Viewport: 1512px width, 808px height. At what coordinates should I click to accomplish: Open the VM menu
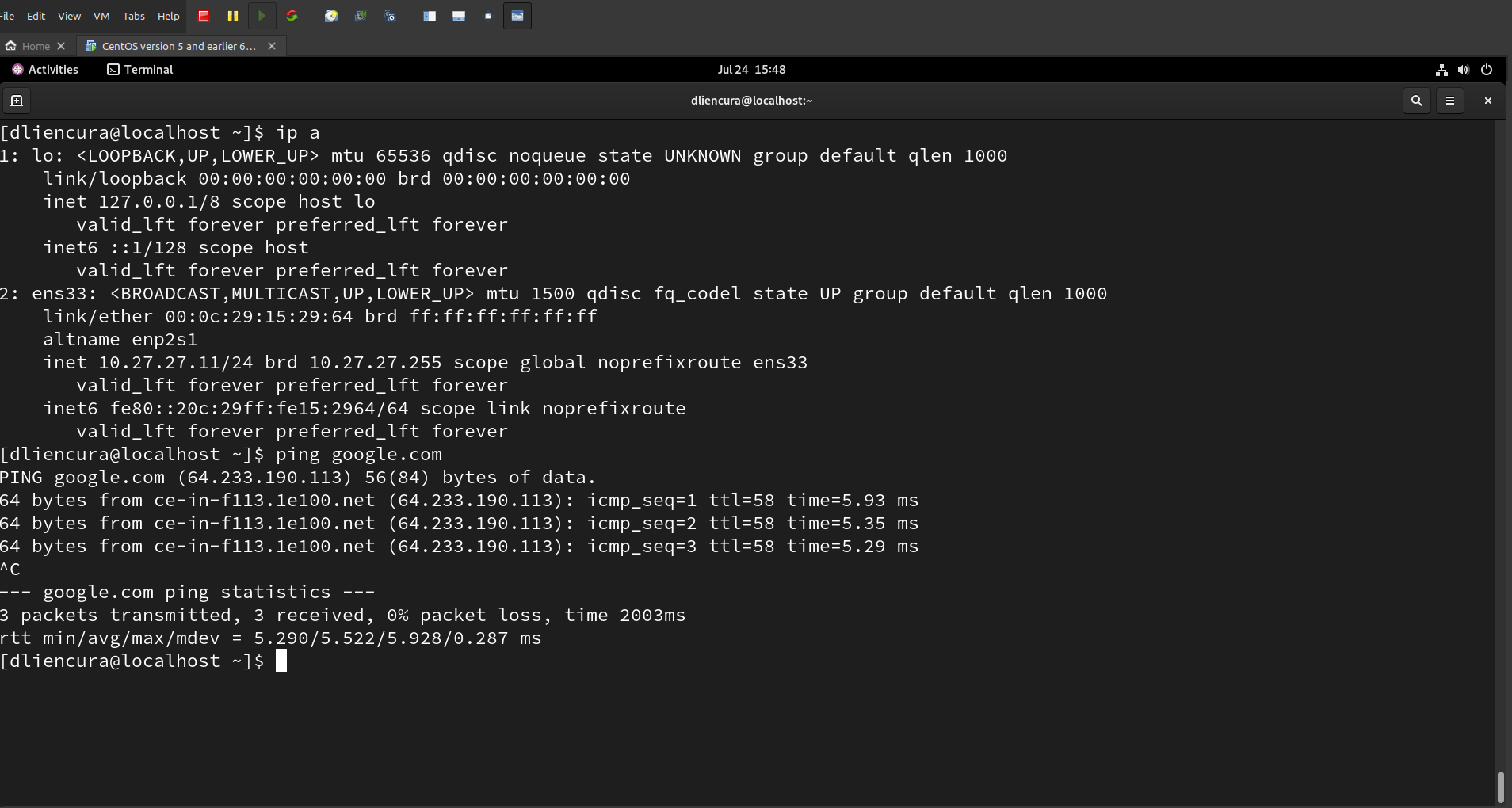pyautogui.click(x=101, y=16)
